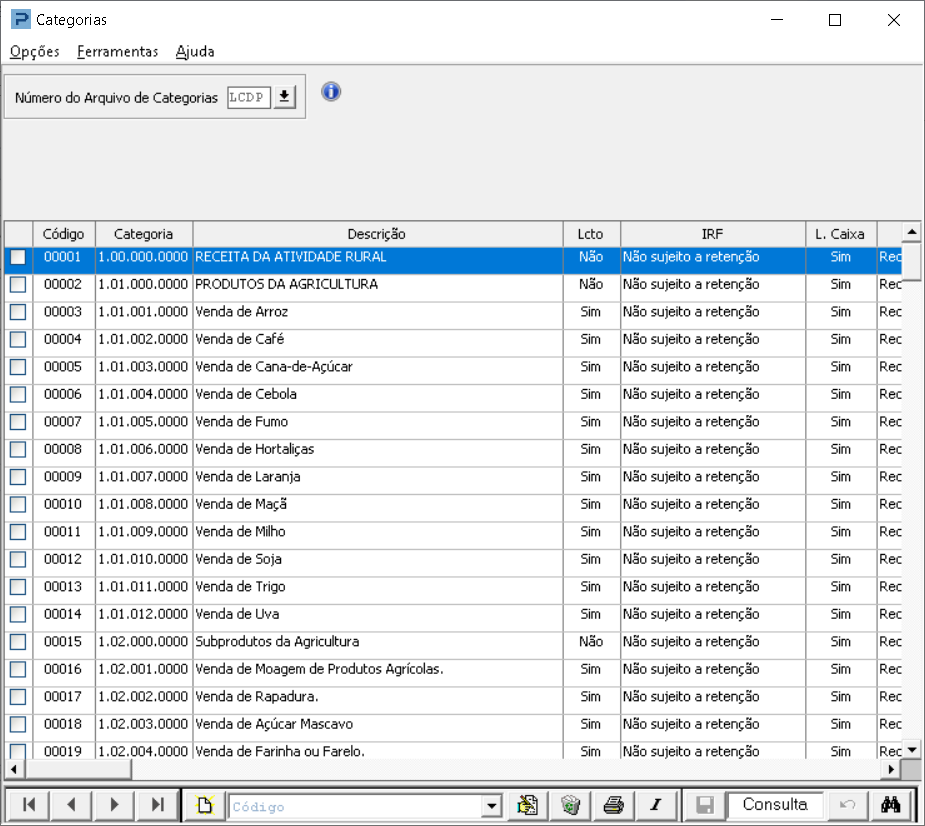Tick the checkbox for code 00010
Viewport: 925px width, 826px height.
pos(18,504)
